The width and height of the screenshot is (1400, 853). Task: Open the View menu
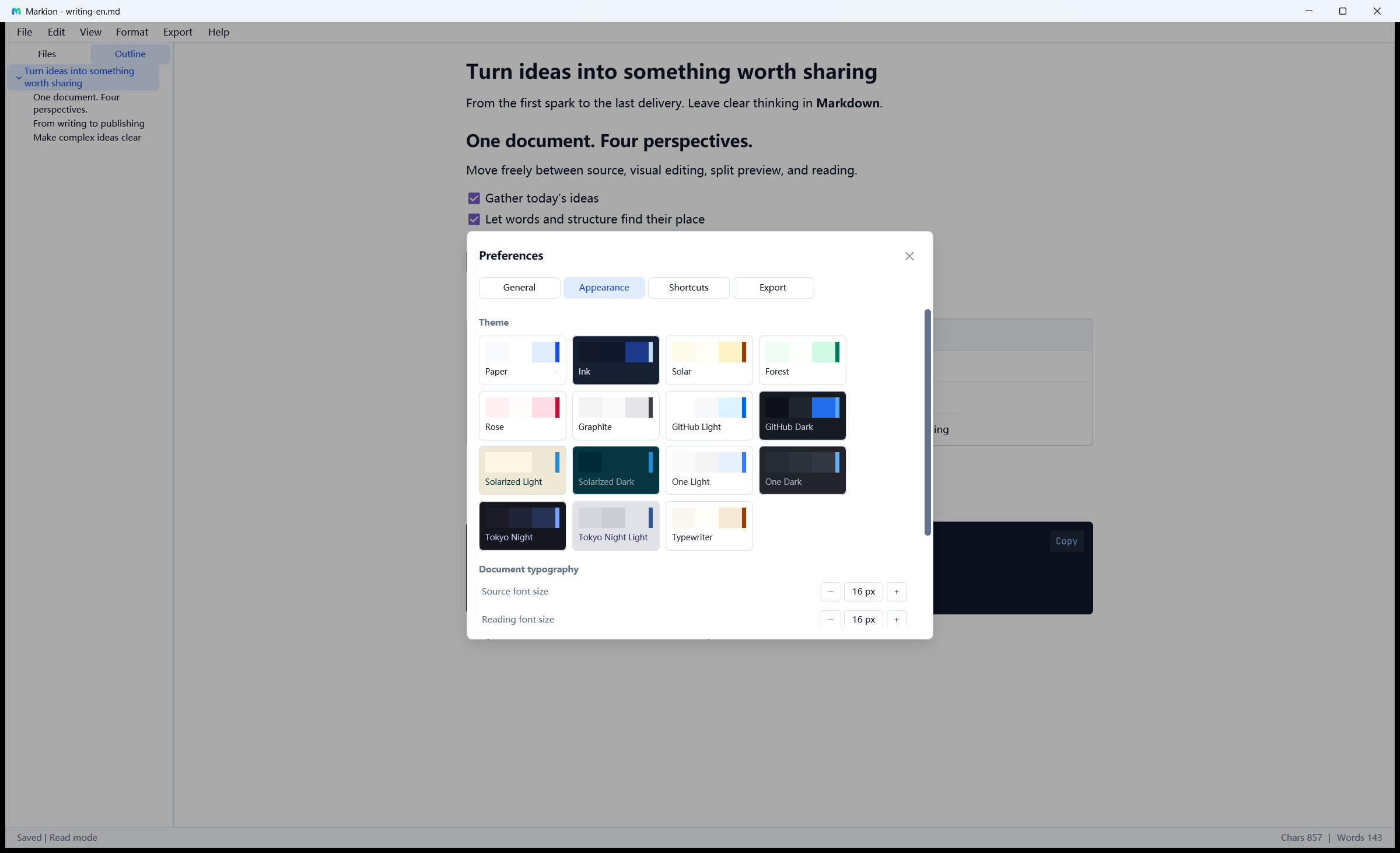[90, 32]
